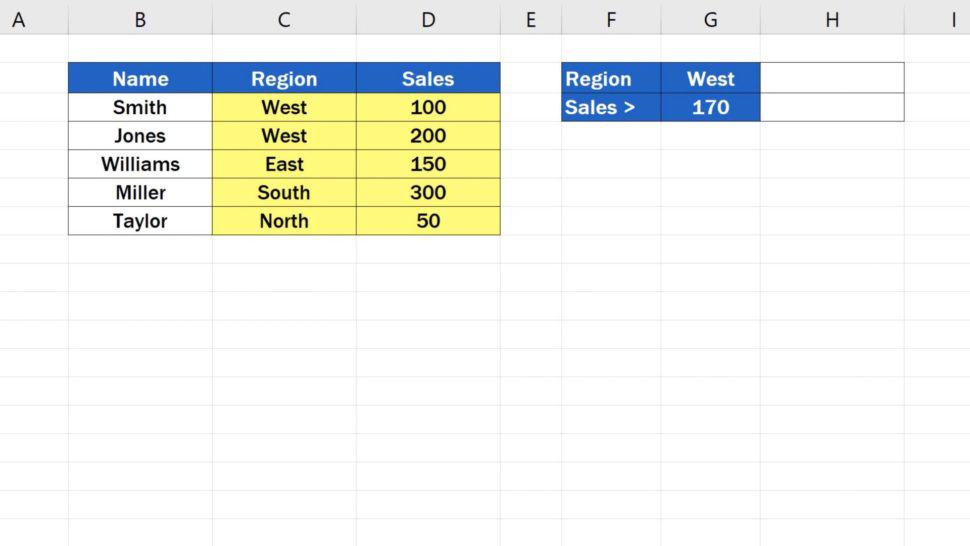
Task: Select the "Sales >" criteria label cell
Action: tap(611, 107)
